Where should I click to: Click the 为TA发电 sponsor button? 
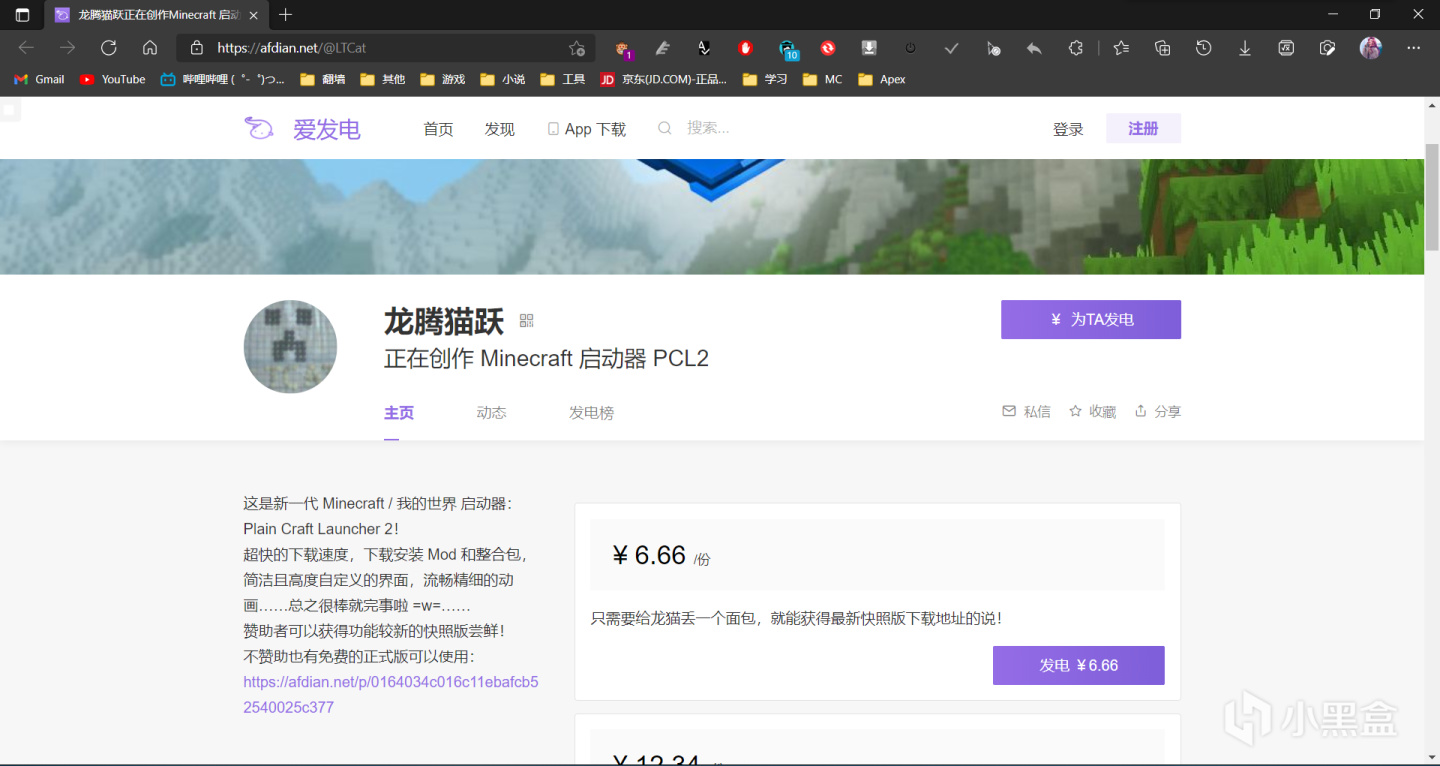click(x=1091, y=319)
